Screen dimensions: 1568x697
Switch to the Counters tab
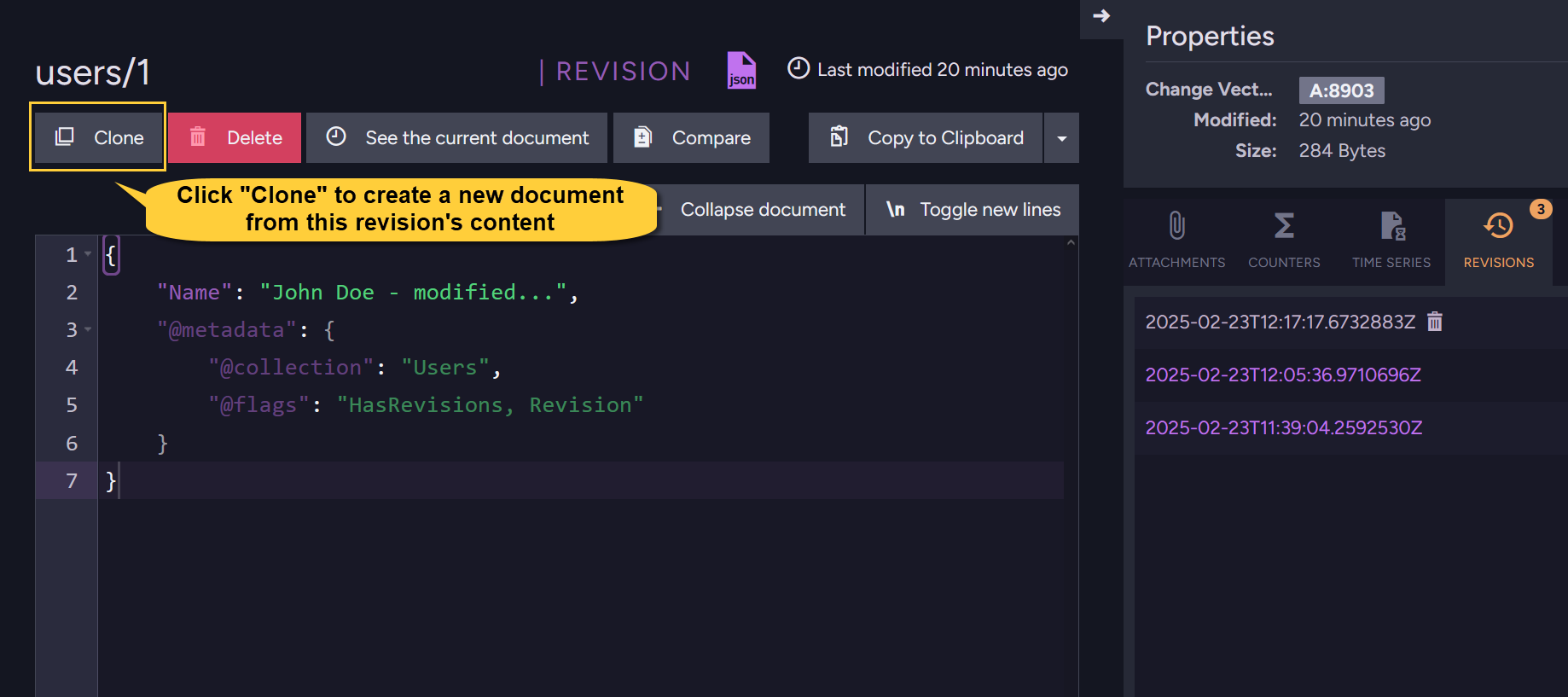coord(1284,241)
